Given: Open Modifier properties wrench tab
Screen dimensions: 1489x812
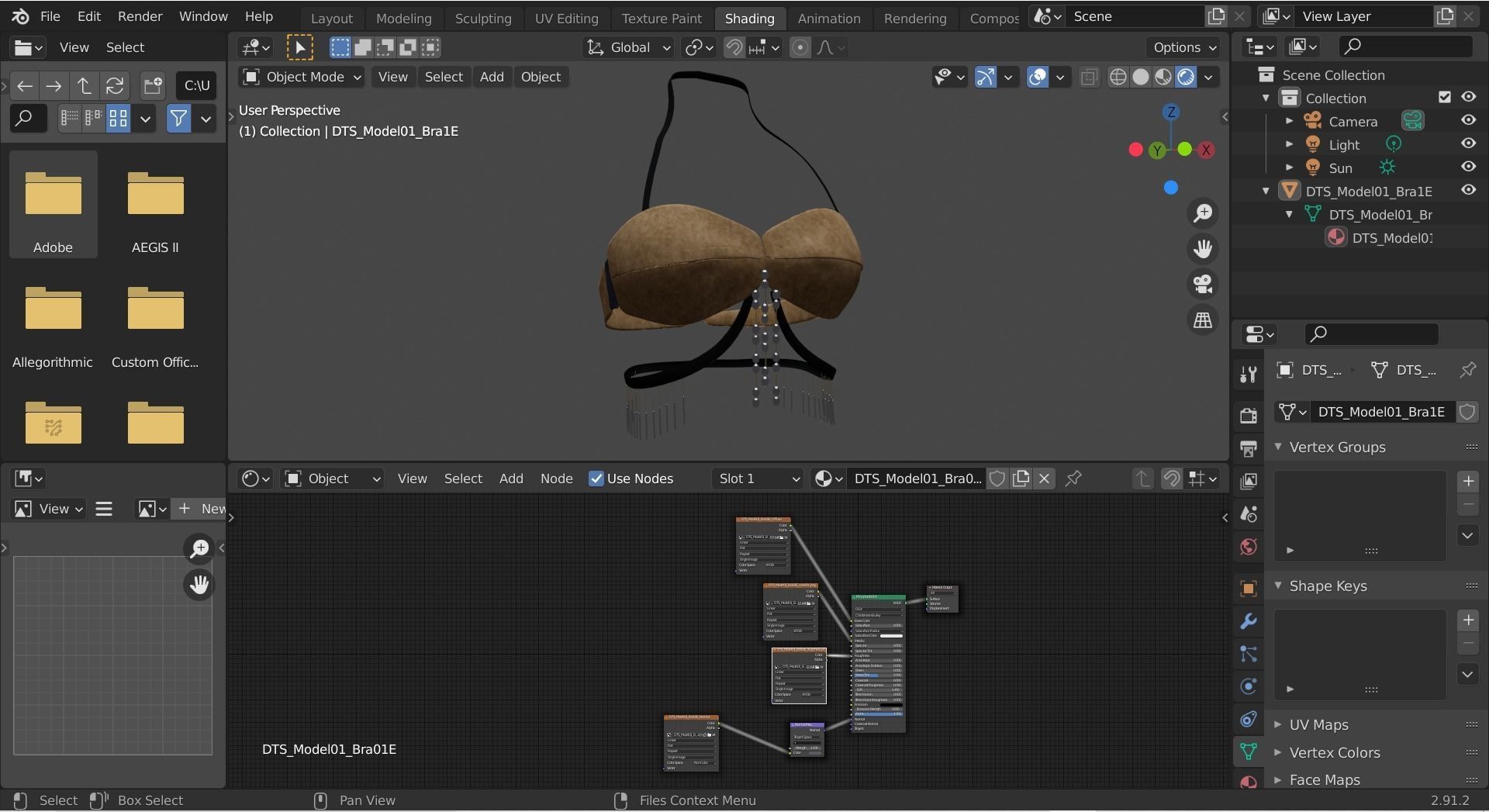Looking at the screenshot, I should 1248,621.
